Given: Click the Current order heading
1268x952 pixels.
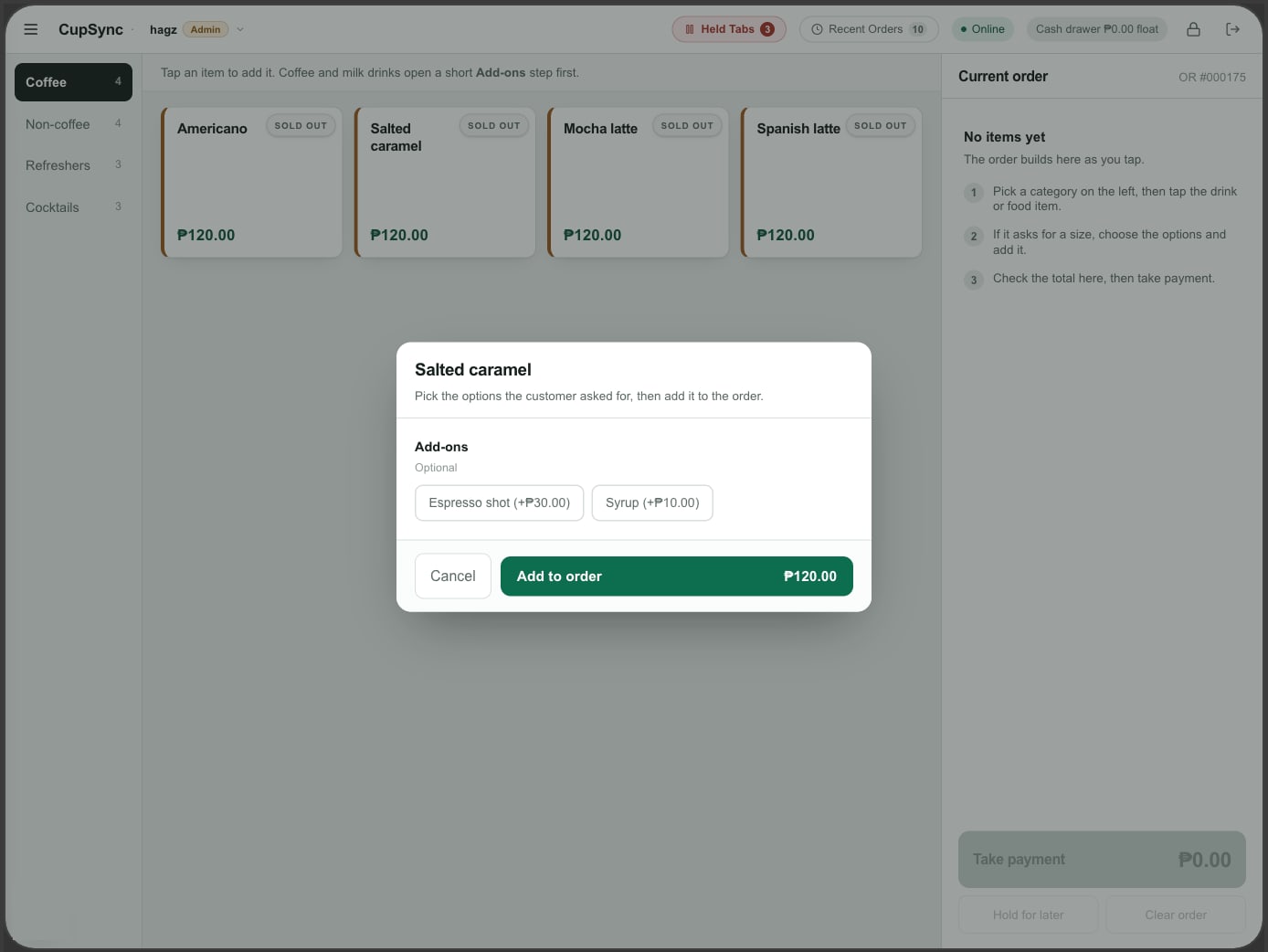Looking at the screenshot, I should click(x=1003, y=77).
